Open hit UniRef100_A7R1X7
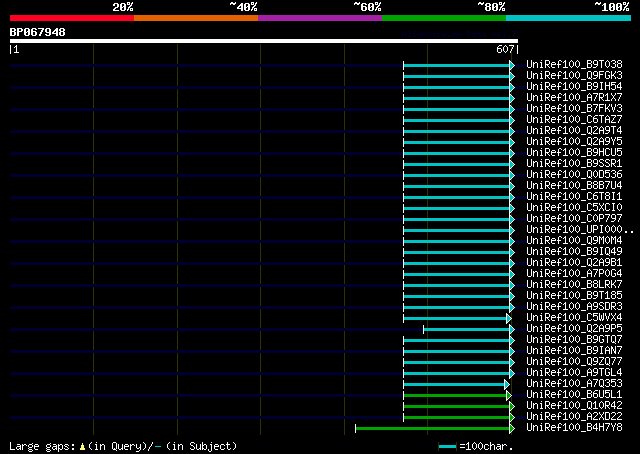The image size is (640, 454). [x=574, y=98]
